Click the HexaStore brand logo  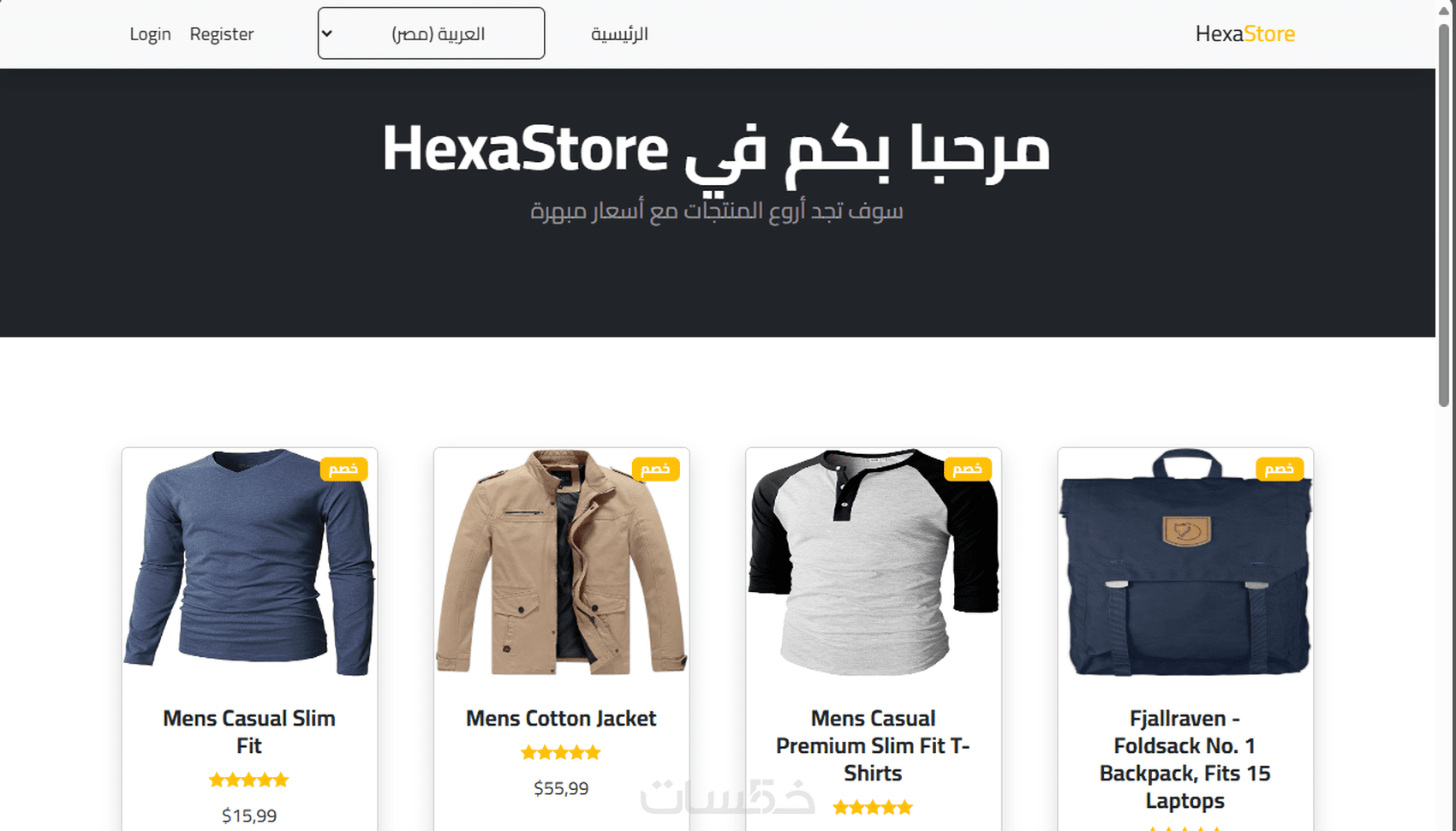[1244, 33]
